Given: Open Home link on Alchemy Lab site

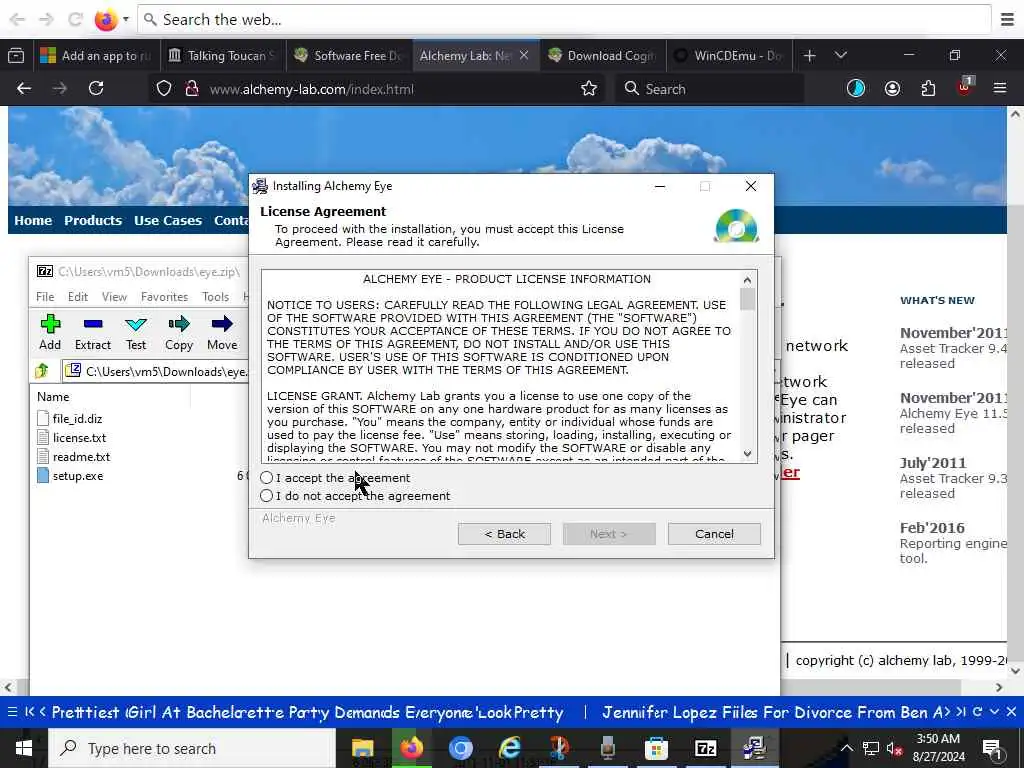Looking at the screenshot, I should click(x=33, y=220).
